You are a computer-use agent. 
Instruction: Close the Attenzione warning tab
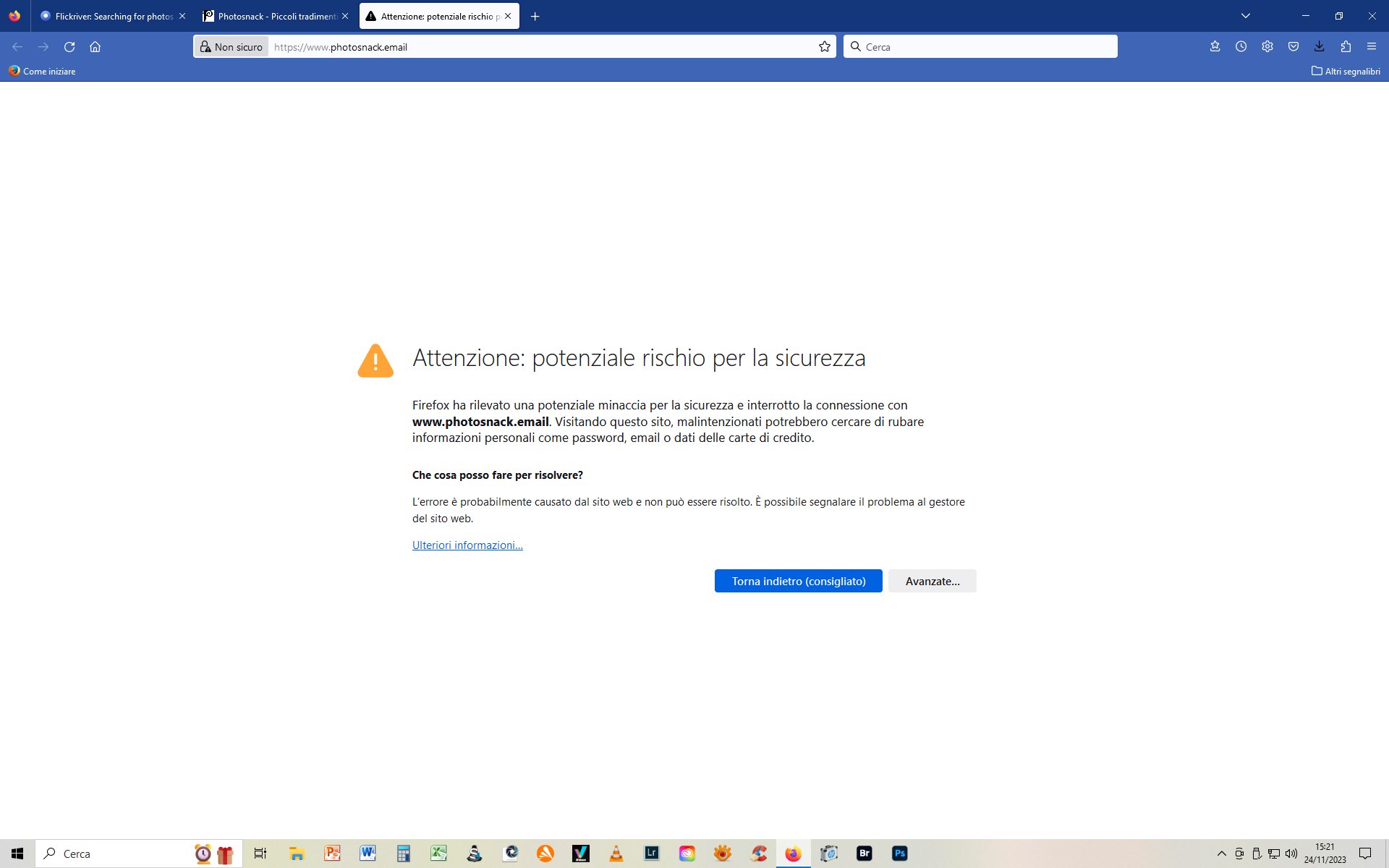pyautogui.click(x=508, y=16)
